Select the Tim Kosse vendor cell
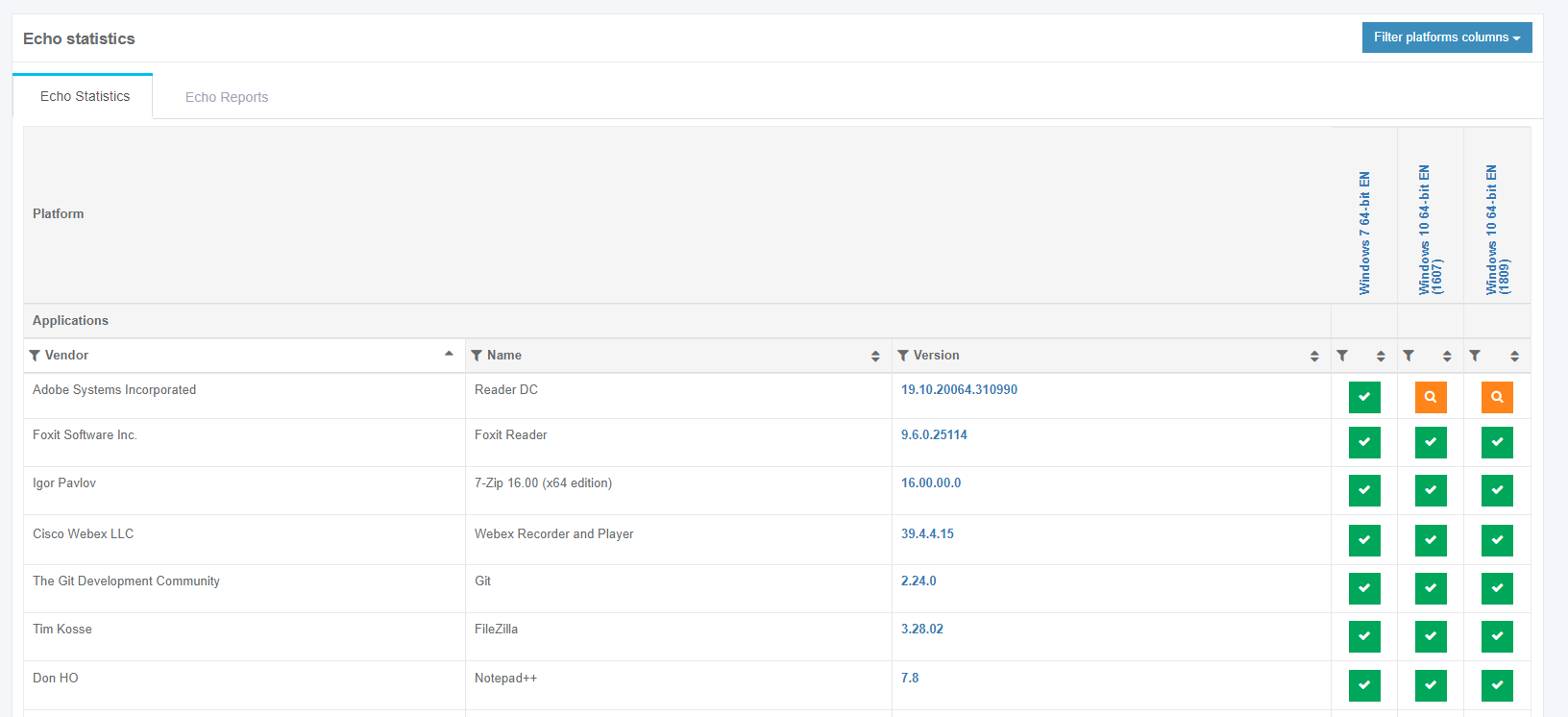1568x717 pixels. [x=244, y=637]
